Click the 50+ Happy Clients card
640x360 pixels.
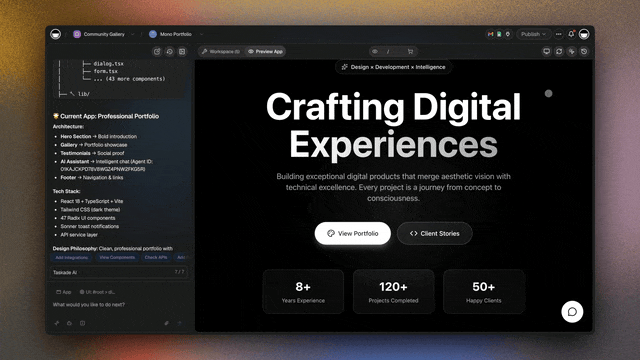[484, 291]
